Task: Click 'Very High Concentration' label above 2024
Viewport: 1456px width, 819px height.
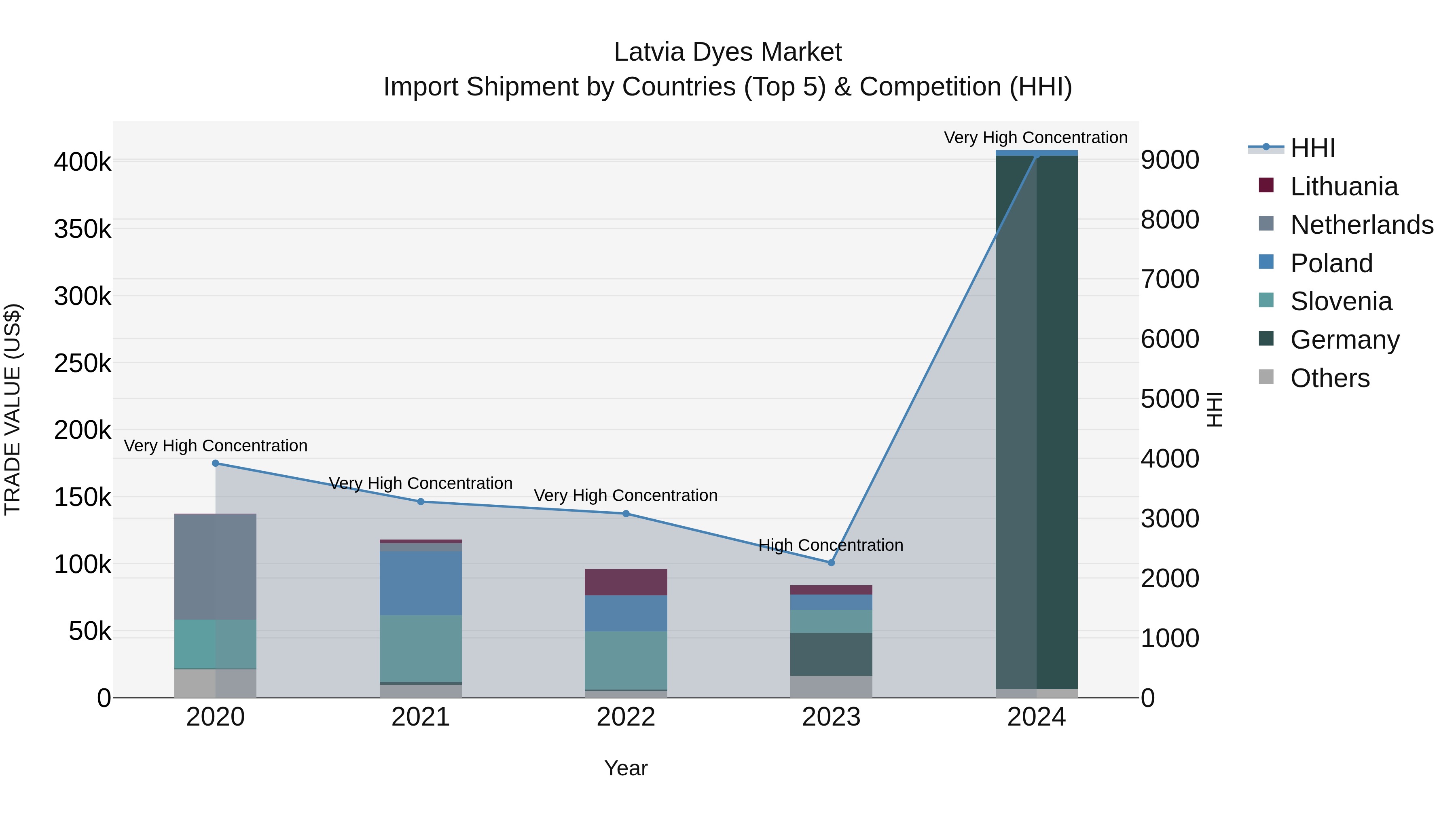Action: tap(1035, 138)
